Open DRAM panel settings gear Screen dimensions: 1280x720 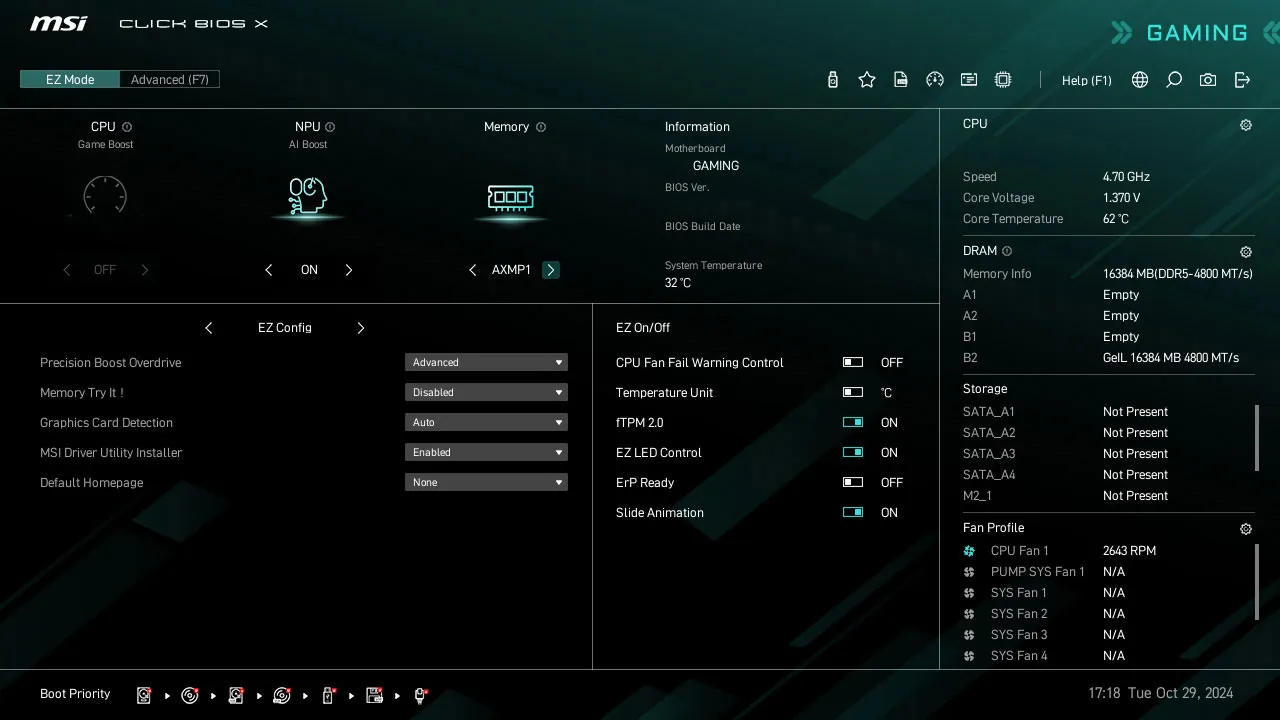(x=1246, y=252)
